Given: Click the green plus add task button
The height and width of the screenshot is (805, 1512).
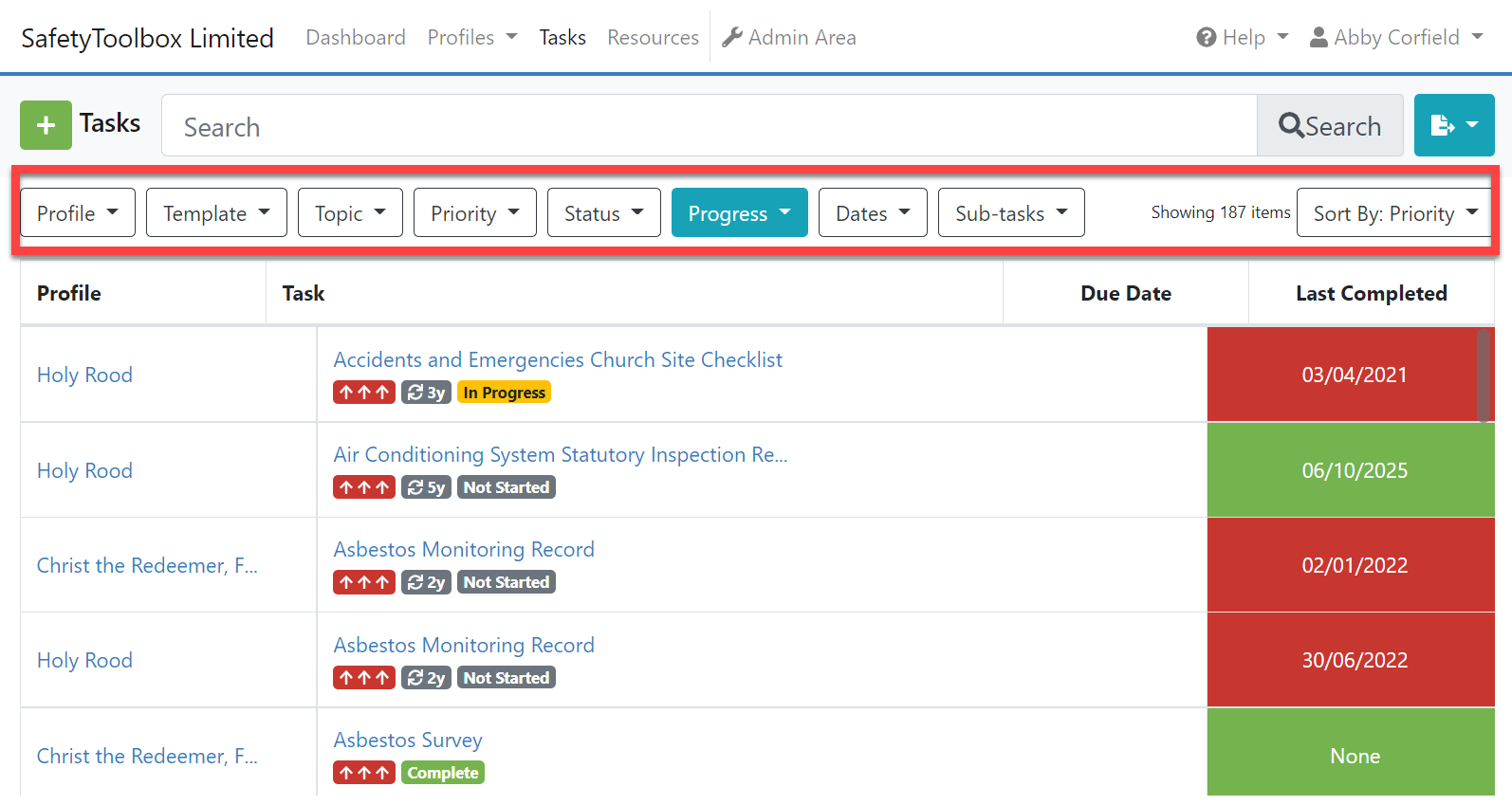Looking at the screenshot, I should [46, 125].
